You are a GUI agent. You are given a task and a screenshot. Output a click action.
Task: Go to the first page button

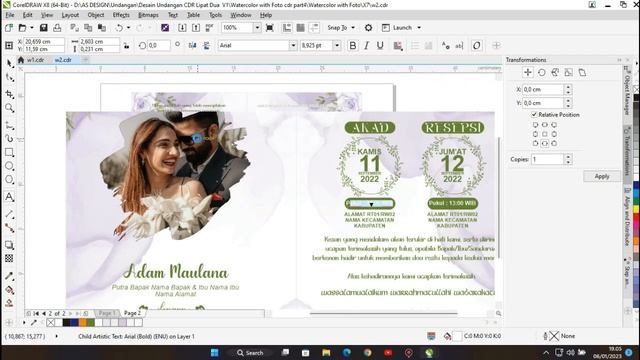[36, 313]
